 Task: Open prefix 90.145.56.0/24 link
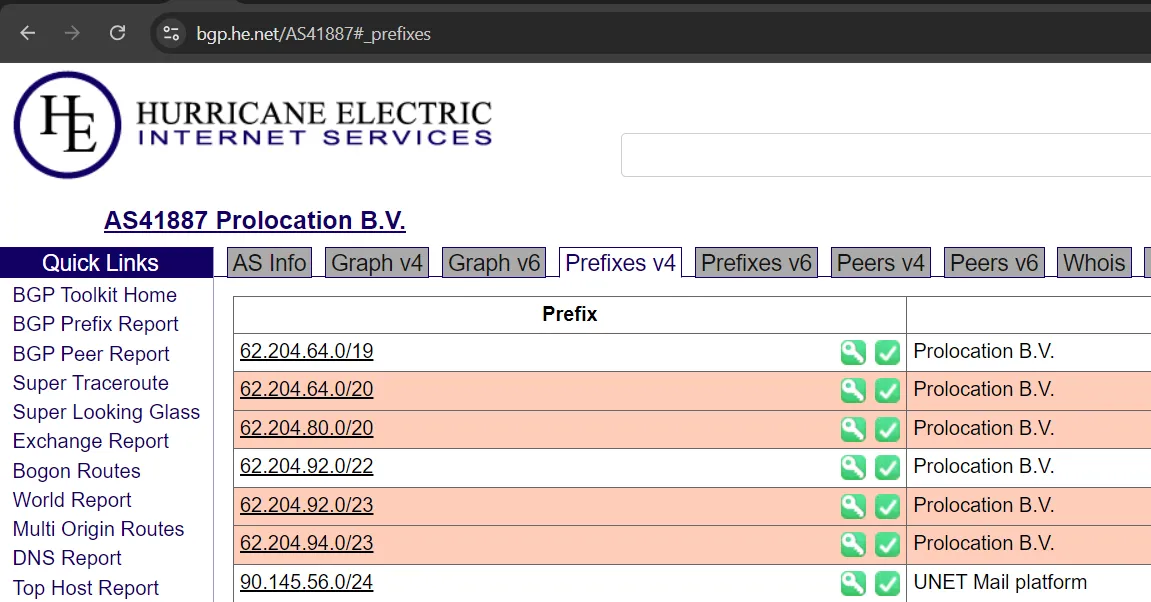(x=306, y=582)
